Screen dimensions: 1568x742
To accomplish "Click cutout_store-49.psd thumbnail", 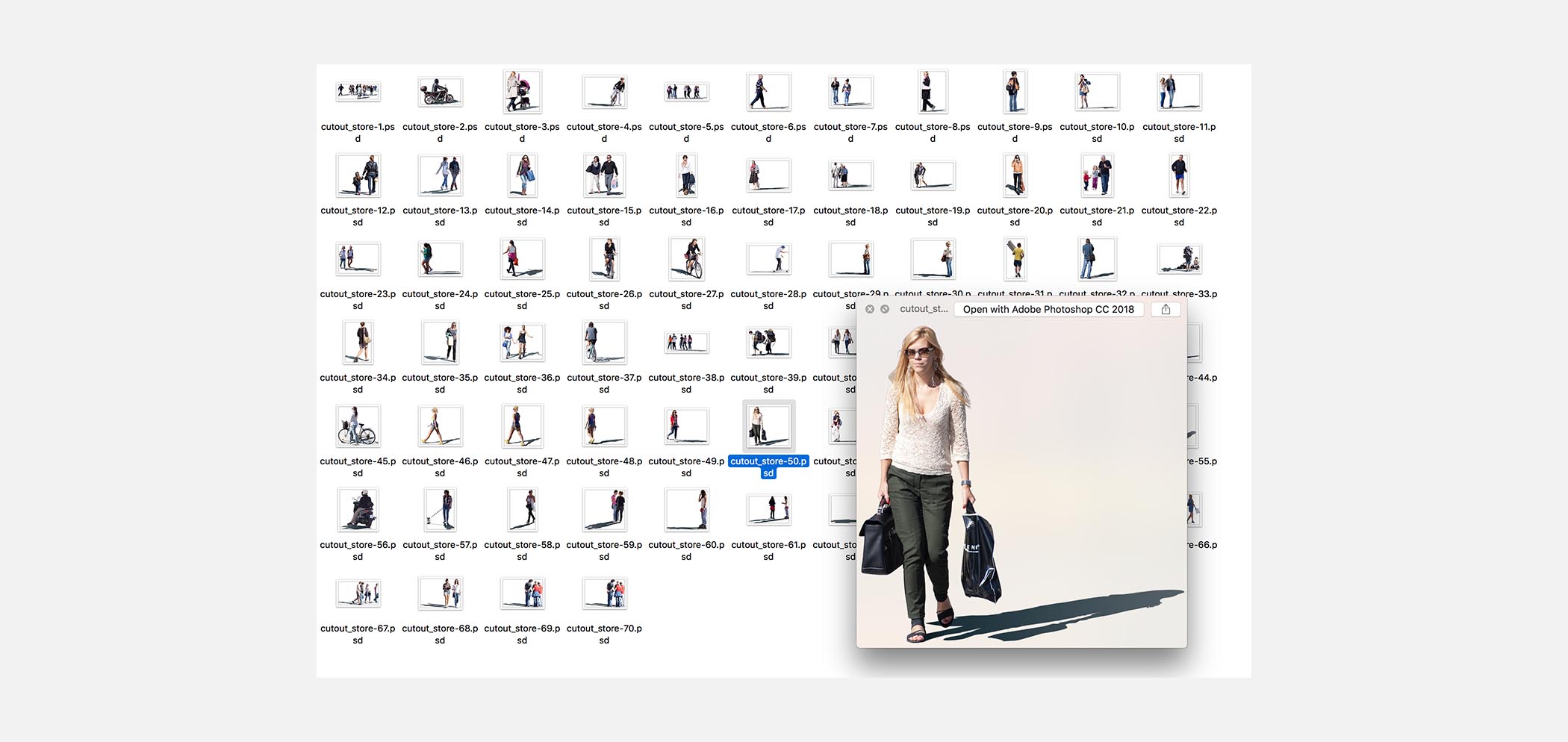I will (687, 426).
